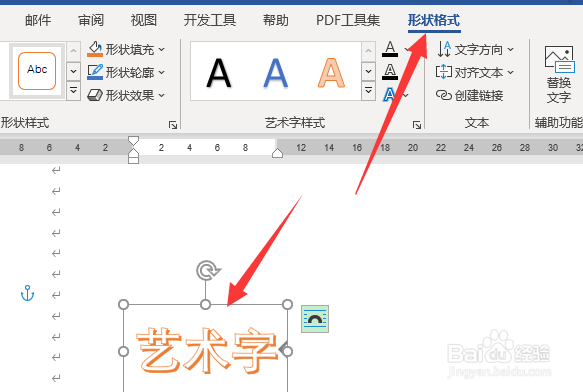
Task: Open the 审阅 ribbon tab
Action: (91, 20)
